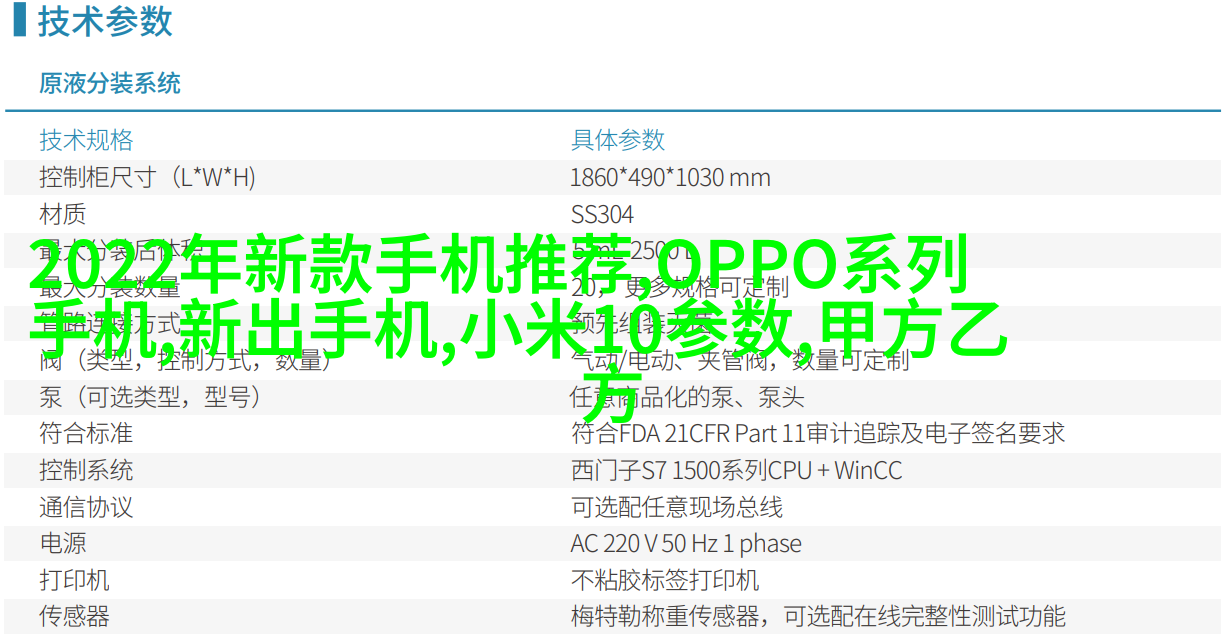Image resolution: width=1225 pixels, height=641 pixels.
Task: Click the '1860*490*1030 mm' dimension value
Action: [670, 178]
